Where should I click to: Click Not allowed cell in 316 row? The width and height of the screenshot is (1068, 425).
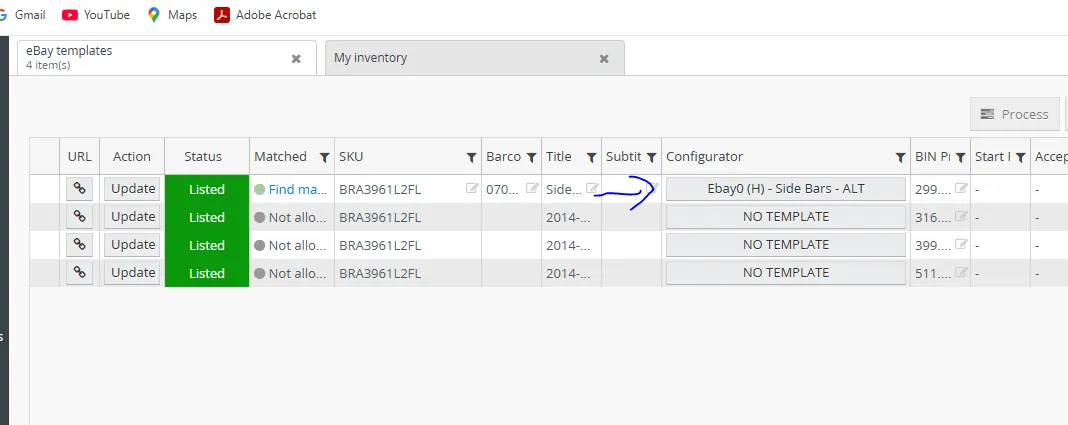click(x=292, y=217)
